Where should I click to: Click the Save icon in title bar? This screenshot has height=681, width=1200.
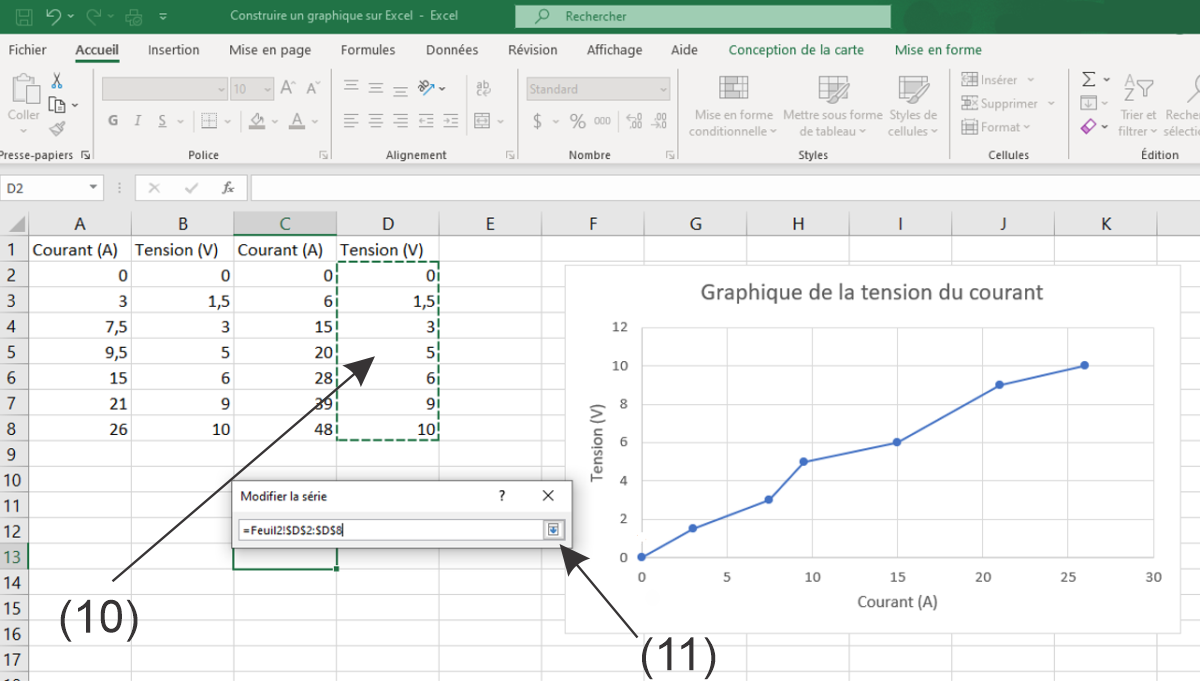click(23, 16)
